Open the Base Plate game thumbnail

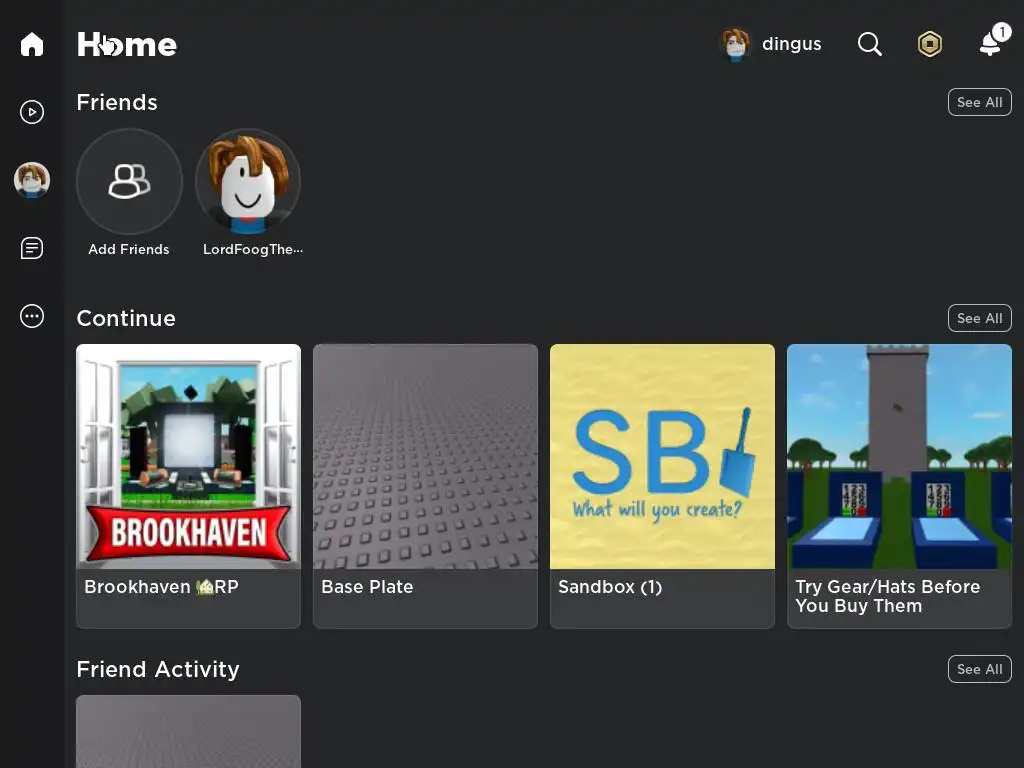coord(425,456)
